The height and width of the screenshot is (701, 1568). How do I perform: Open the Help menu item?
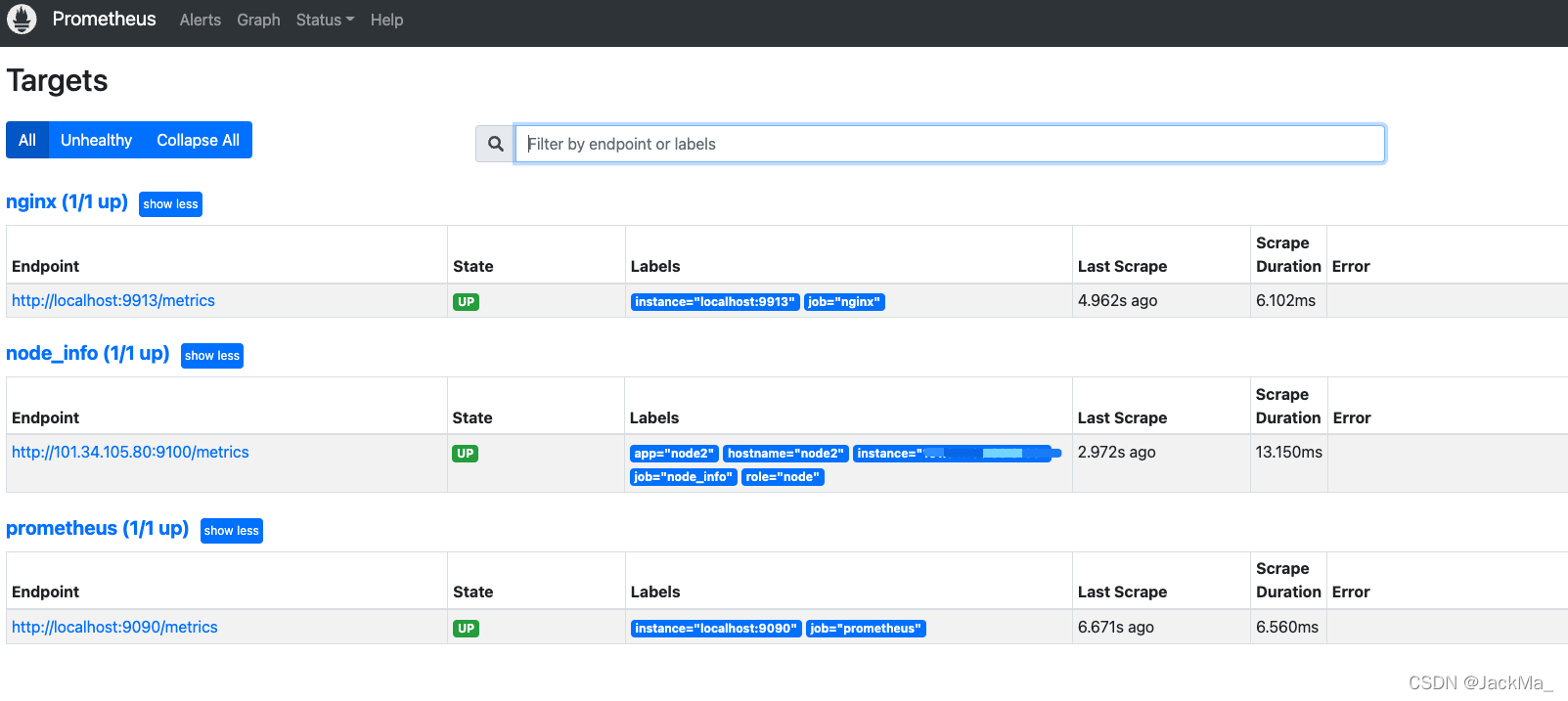pos(386,20)
